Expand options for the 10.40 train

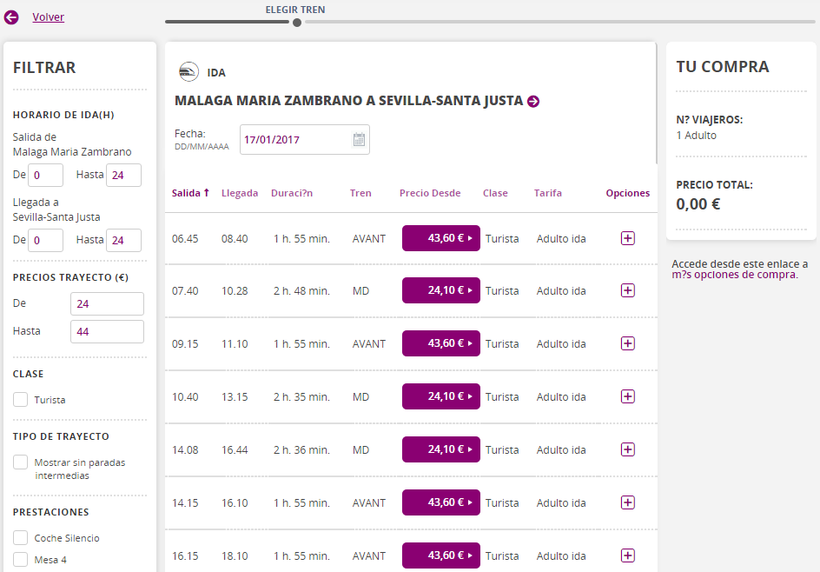(628, 396)
